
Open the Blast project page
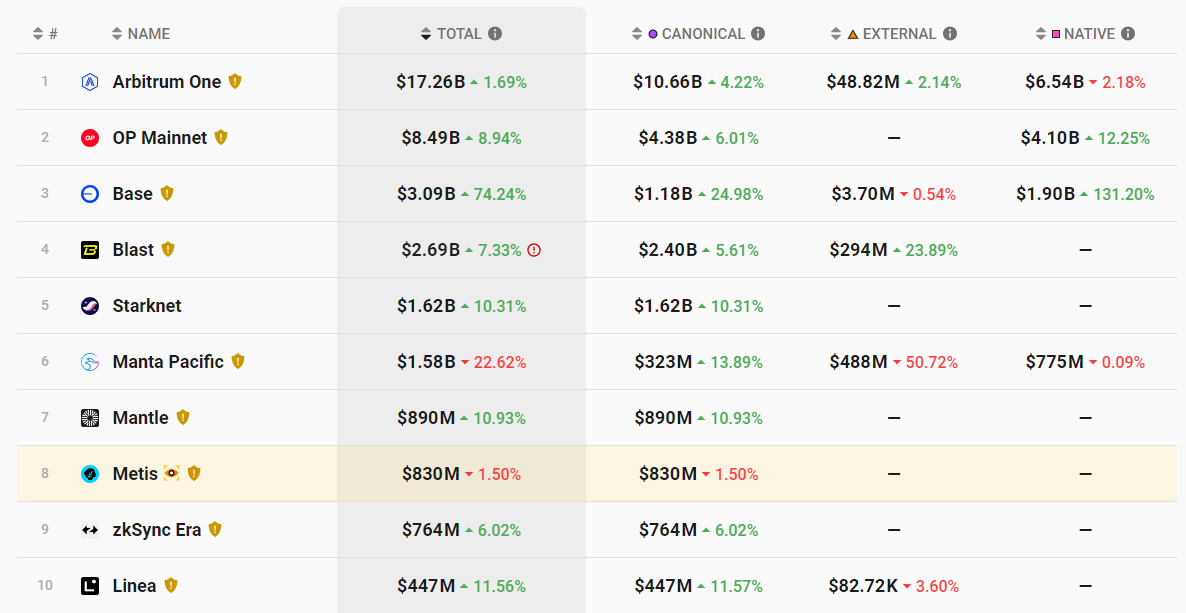(x=133, y=250)
